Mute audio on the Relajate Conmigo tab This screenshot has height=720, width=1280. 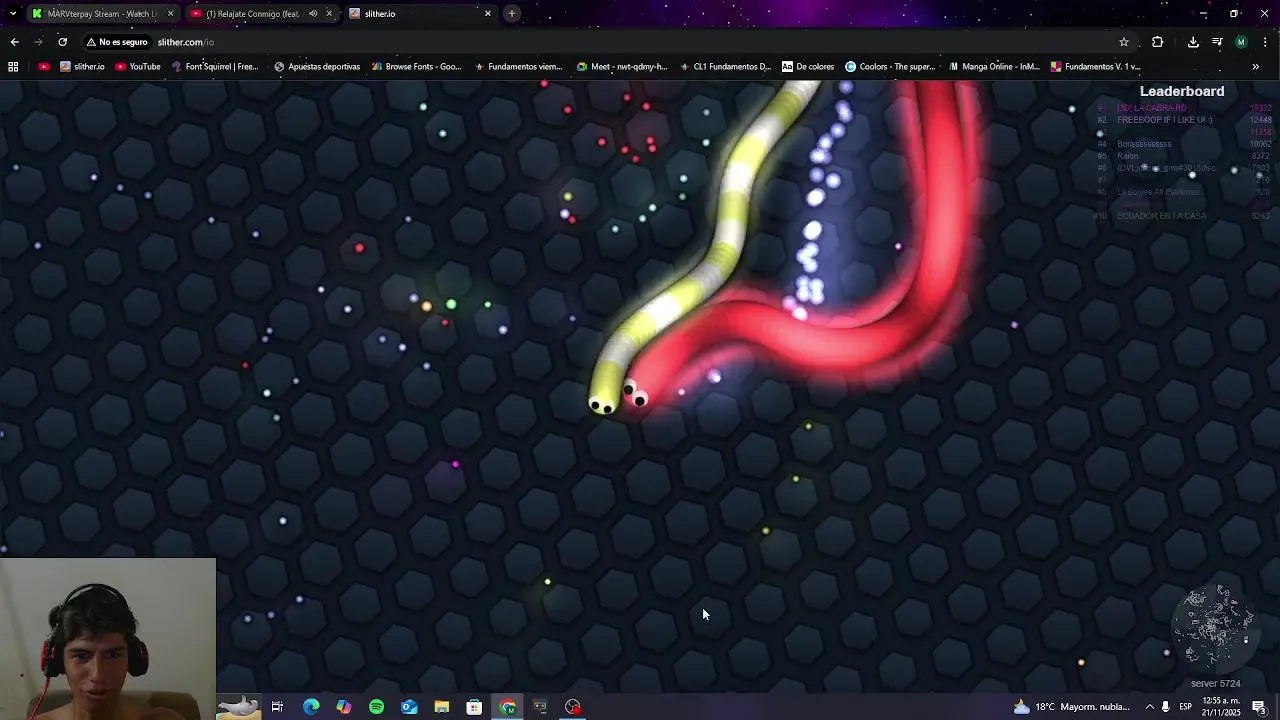tap(313, 14)
